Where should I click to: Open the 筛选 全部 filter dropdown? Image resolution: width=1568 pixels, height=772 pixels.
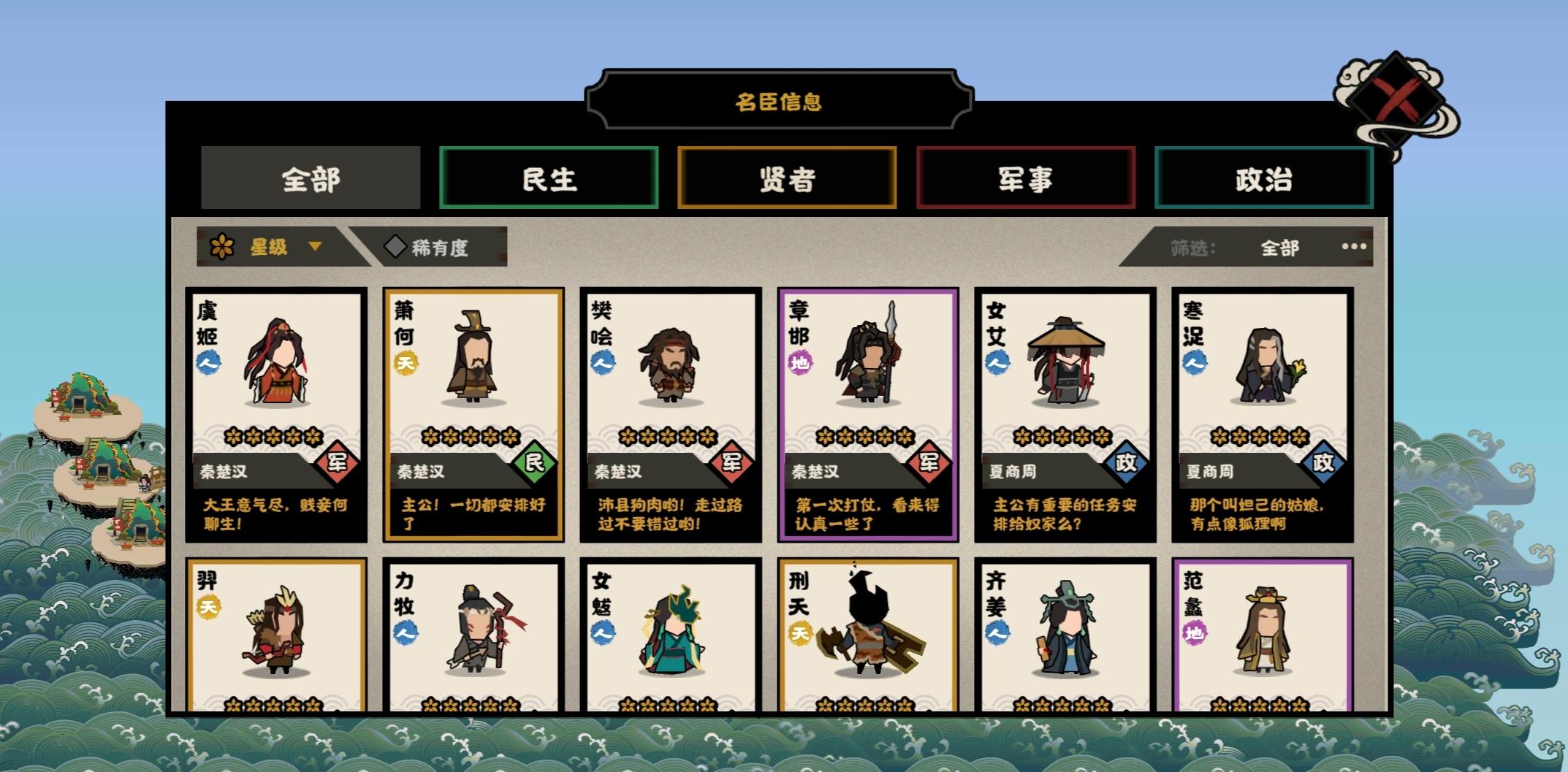[1279, 248]
